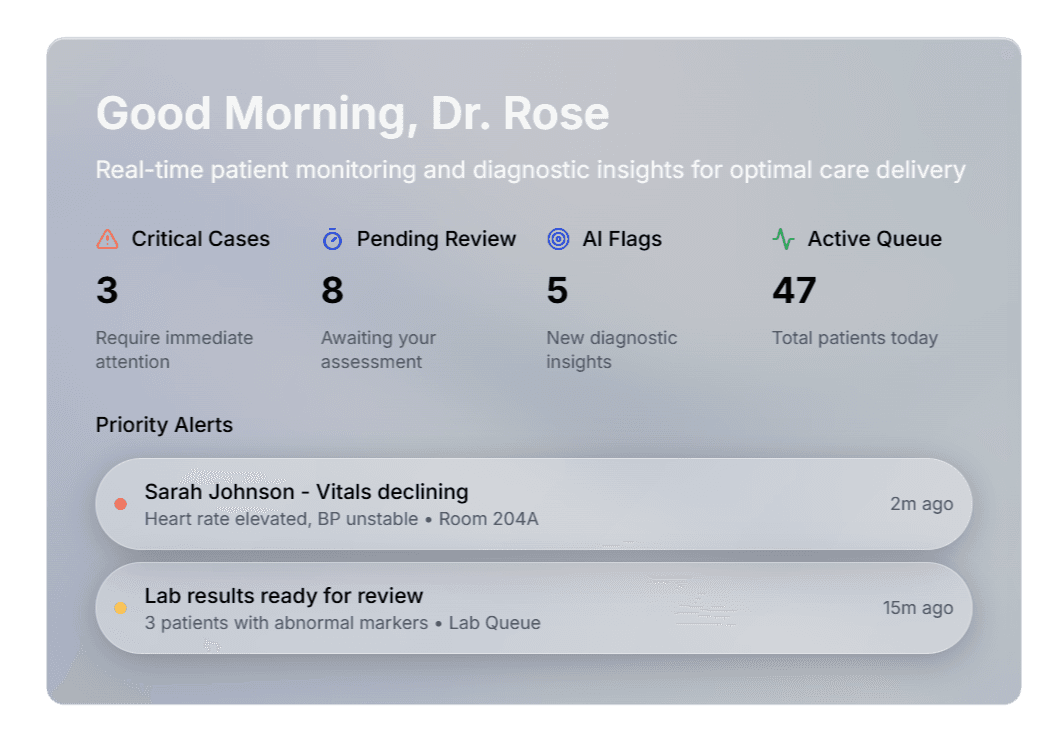Click the pending review count 8

pyautogui.click(x=332, y=290)
